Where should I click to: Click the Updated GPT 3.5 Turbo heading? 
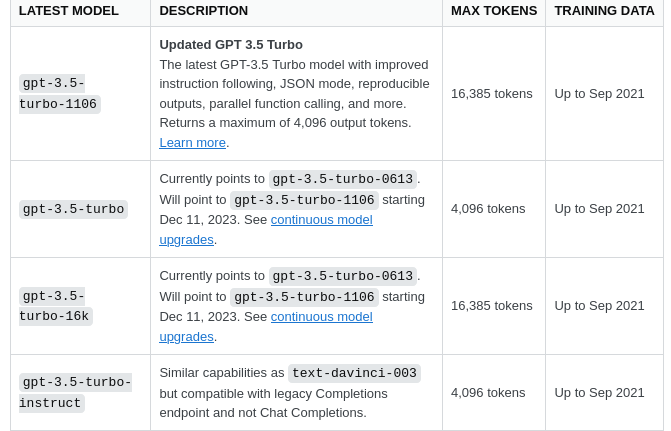[231, 45]
